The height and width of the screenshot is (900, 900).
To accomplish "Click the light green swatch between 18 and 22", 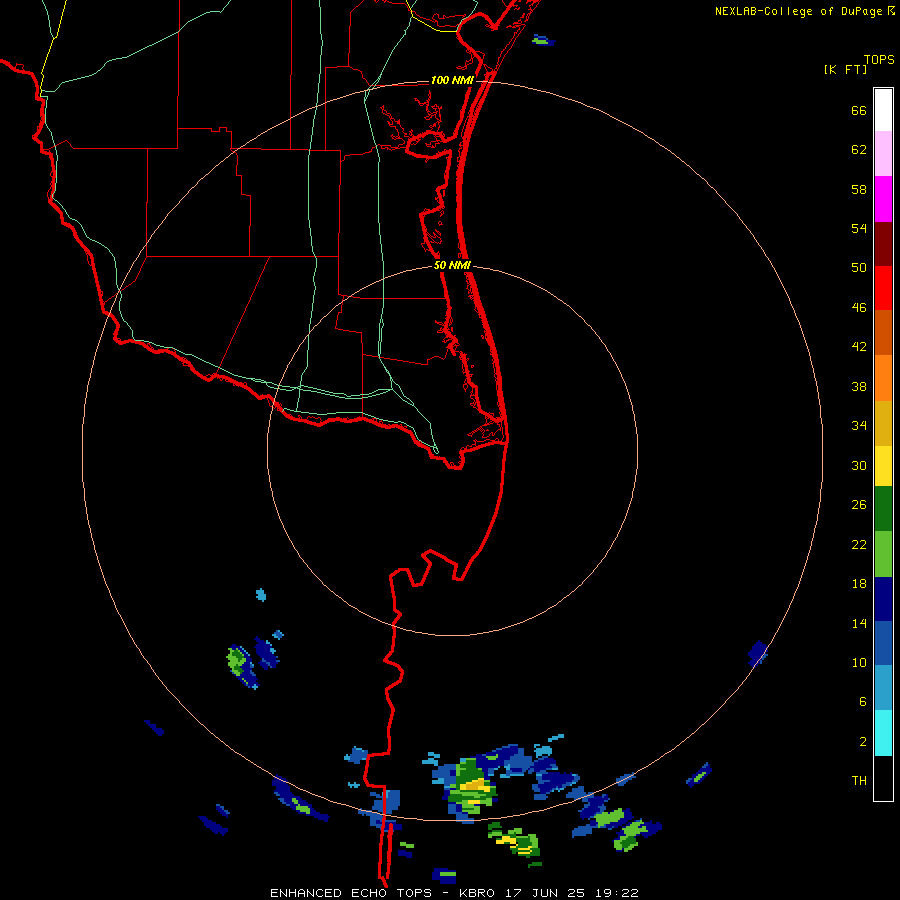I will coord(883,554).
